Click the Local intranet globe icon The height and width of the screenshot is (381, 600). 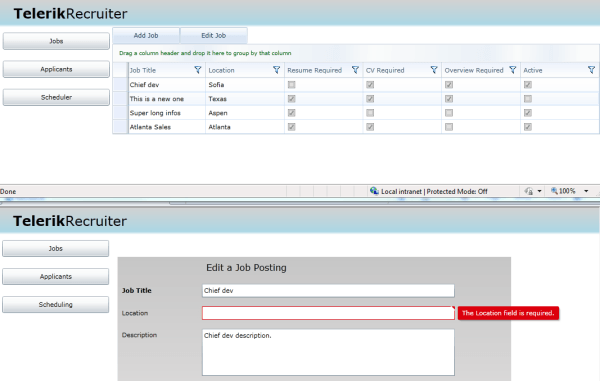[374, 191]
